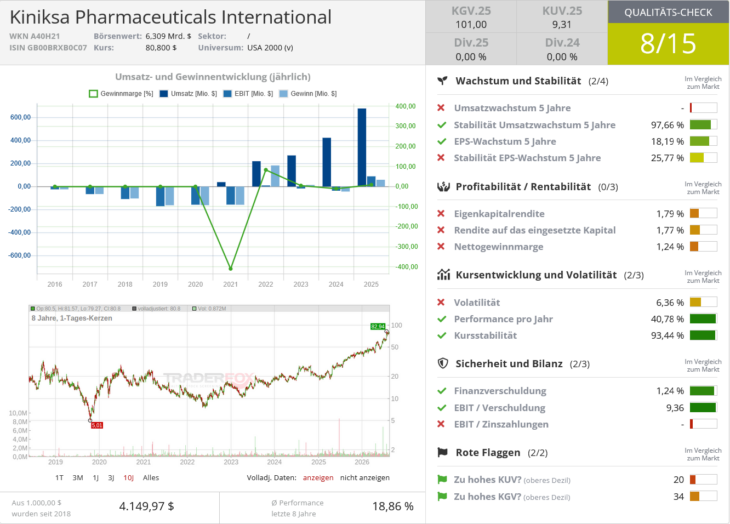Viewport: 730px width, 524px height.
Task: Click the KUV.25 value 9,31
Action: (562, 25)
